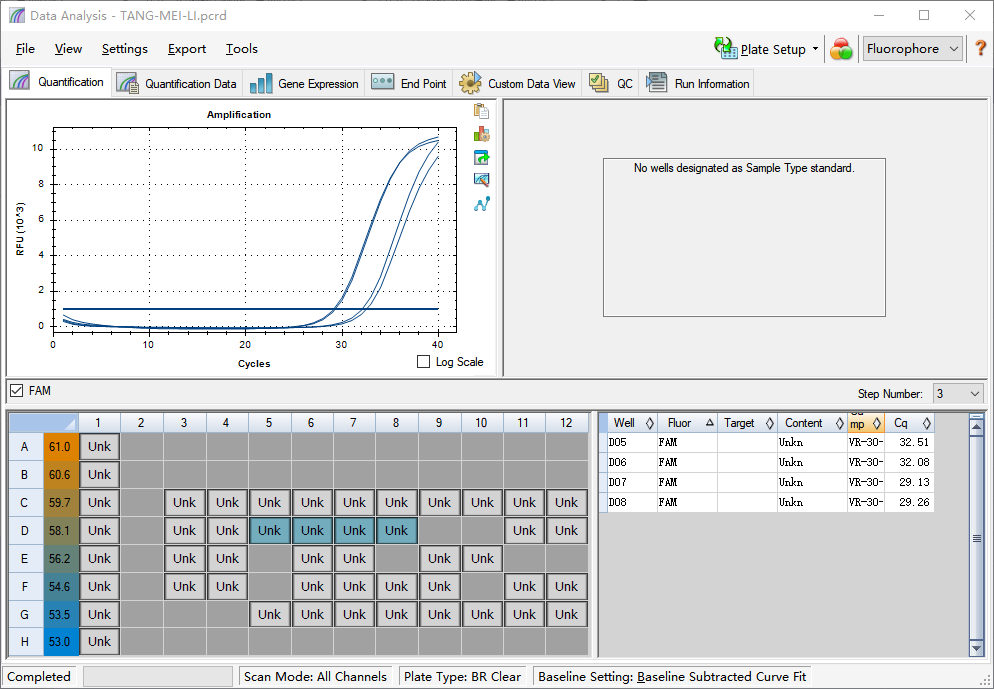Switch to the Gene Expression tab
This screenshot has height=689, width=994.
tap(304, 84)
